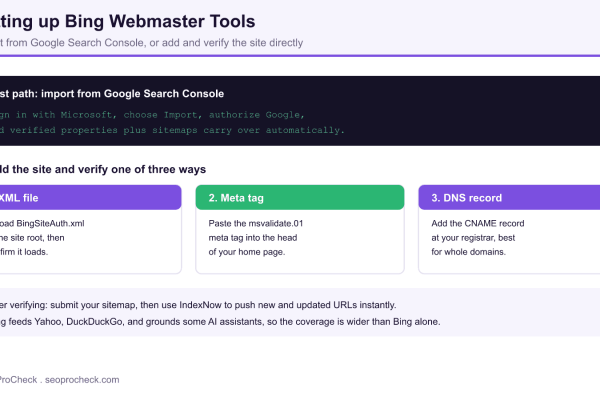Click the 'BingSiteAuth.xml' text line

42,224
